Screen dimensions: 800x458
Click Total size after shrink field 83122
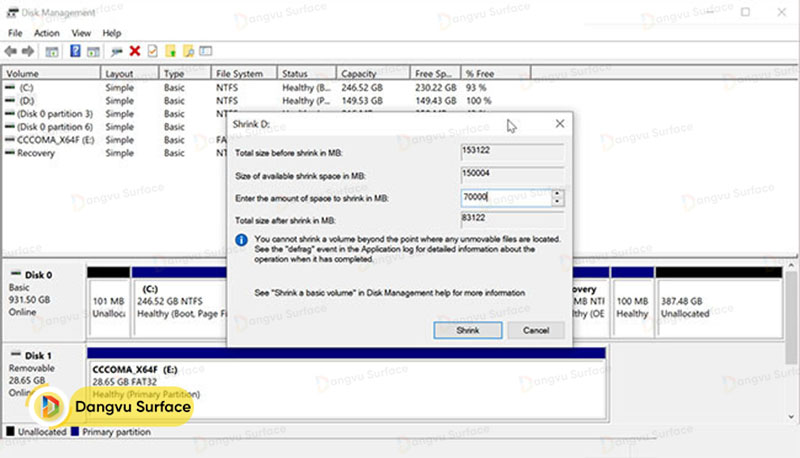[x=512, y=219]
